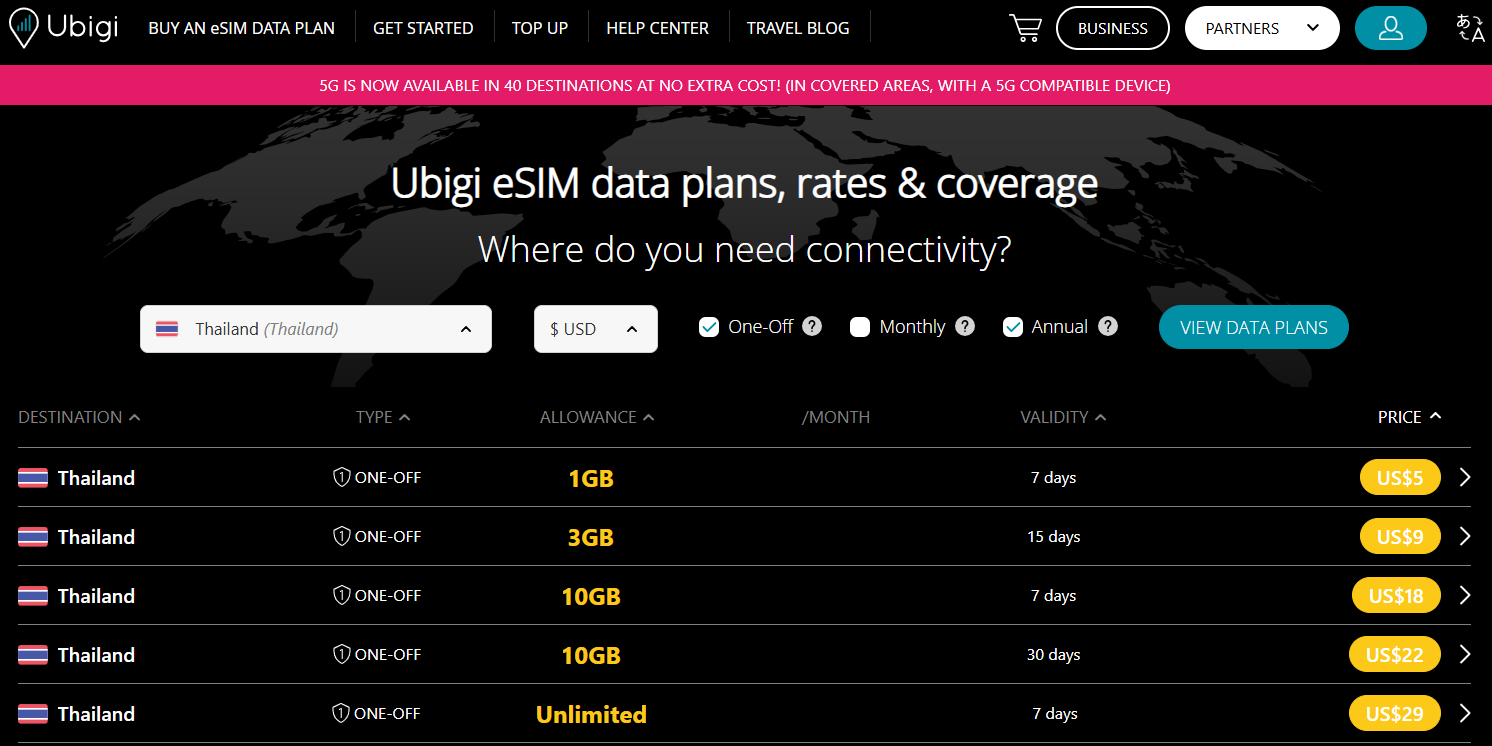Click the user account icon button
The width and height of the screenshot is (1492, 746).
(1390, 28)
